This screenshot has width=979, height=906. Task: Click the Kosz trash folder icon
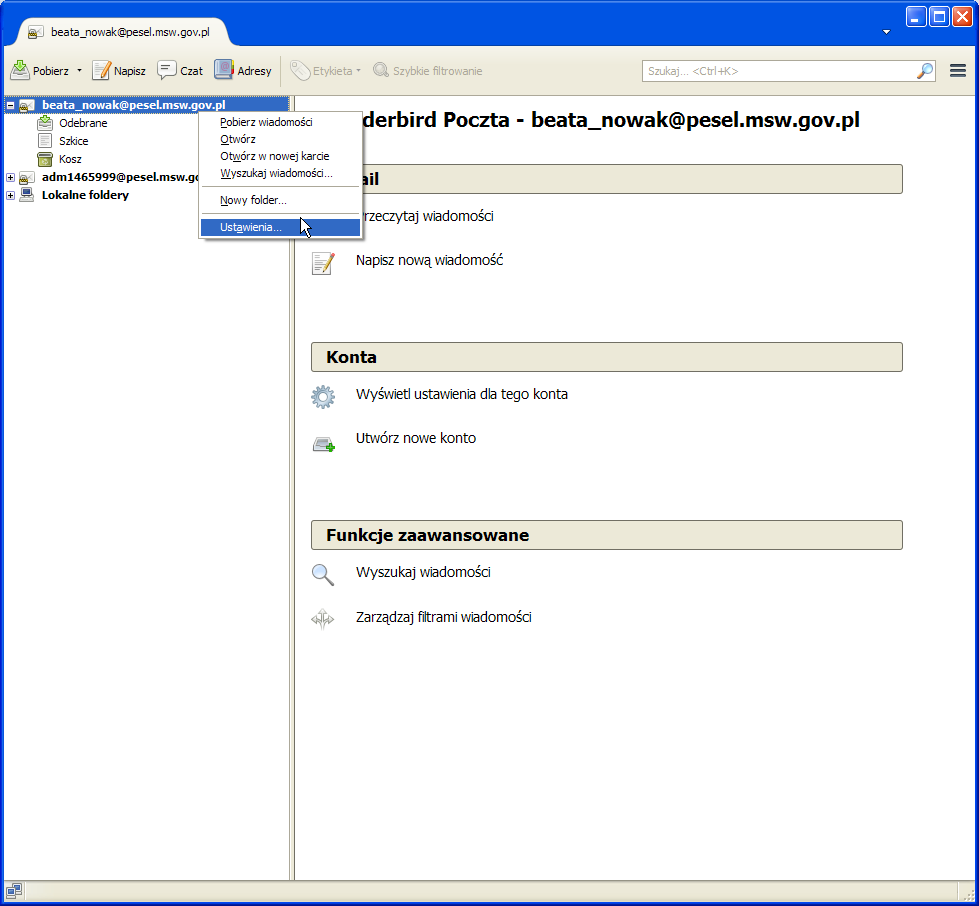[x=45, y=159]
